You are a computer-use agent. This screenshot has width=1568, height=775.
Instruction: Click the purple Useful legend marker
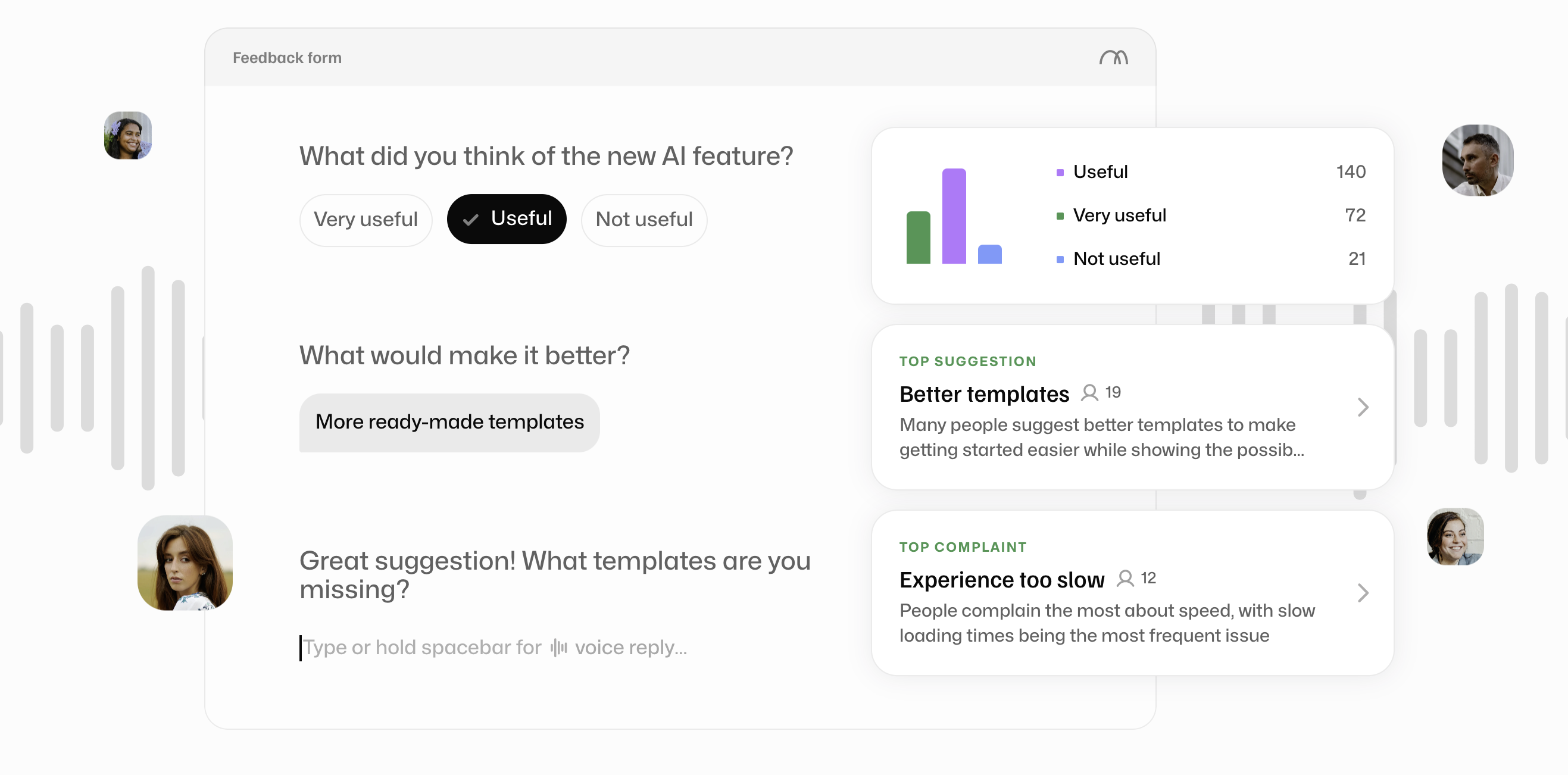(1060, 173)
